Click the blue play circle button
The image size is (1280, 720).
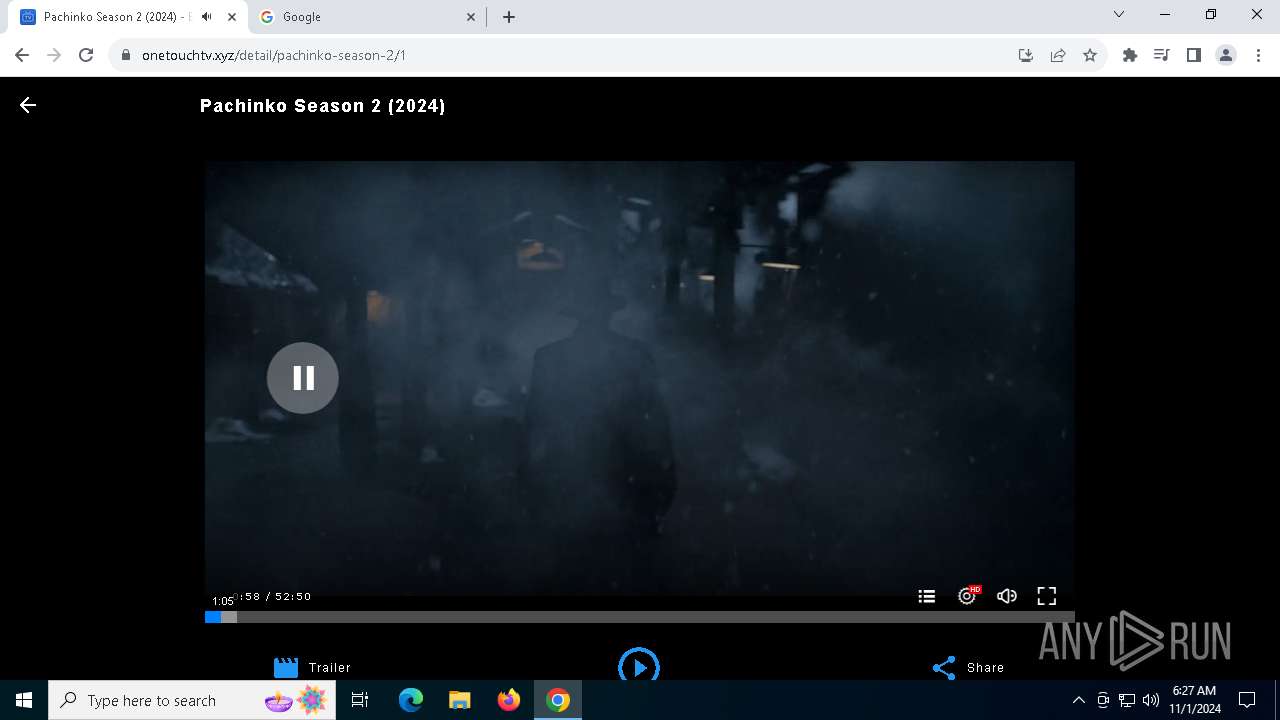(x=639, y=667)
